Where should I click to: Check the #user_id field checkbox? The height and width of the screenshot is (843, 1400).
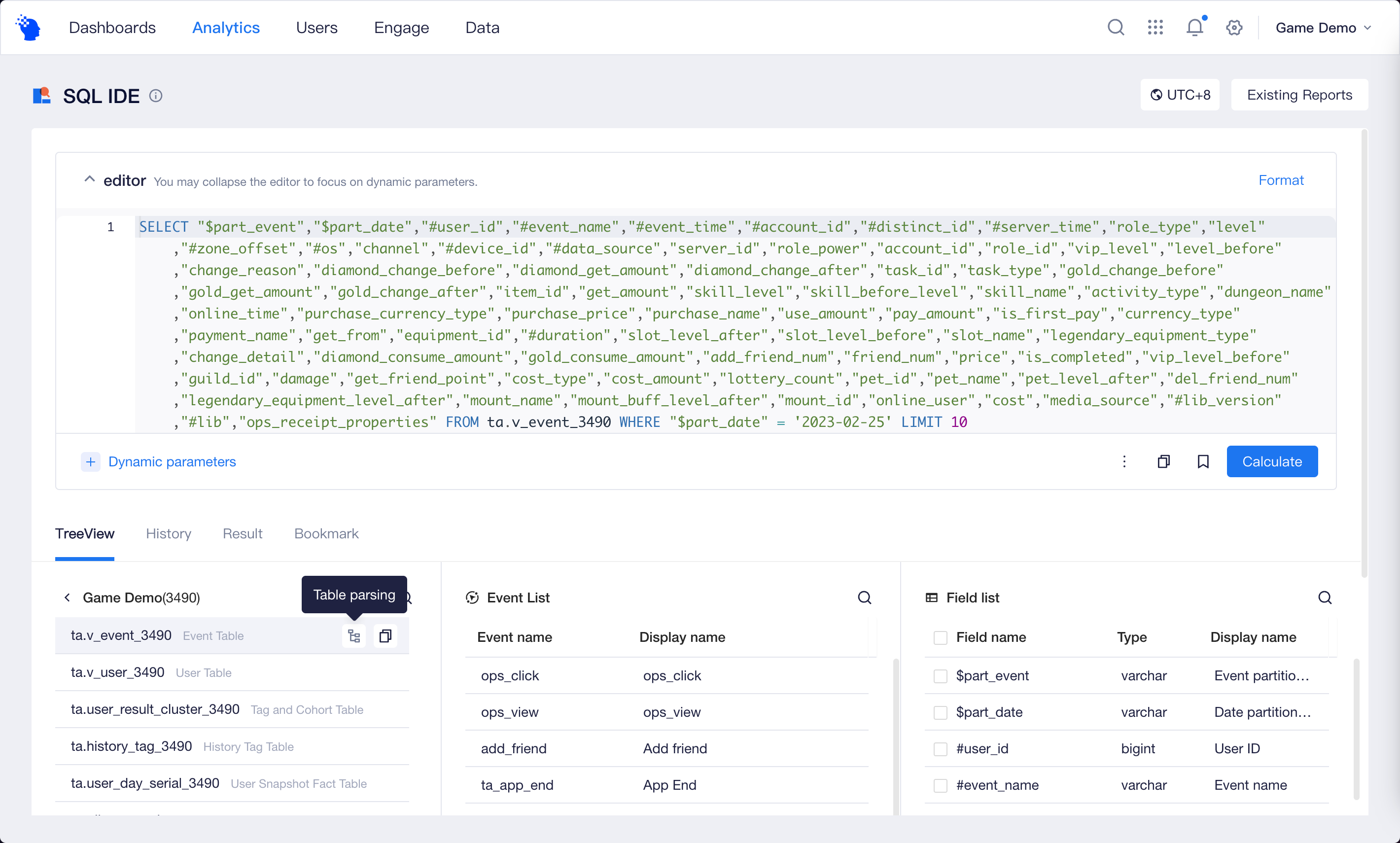click(x=940, y=748)
